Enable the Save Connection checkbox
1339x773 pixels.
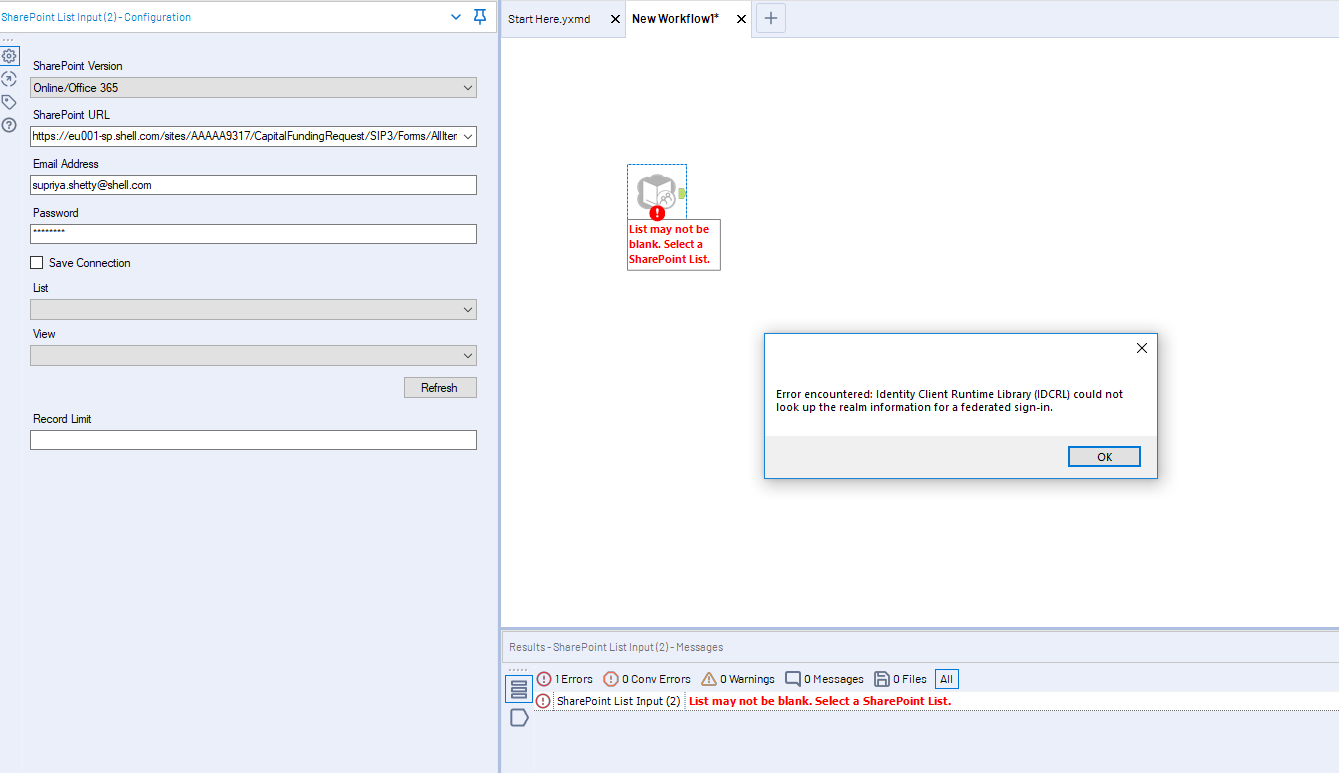(x=37, y=262)
